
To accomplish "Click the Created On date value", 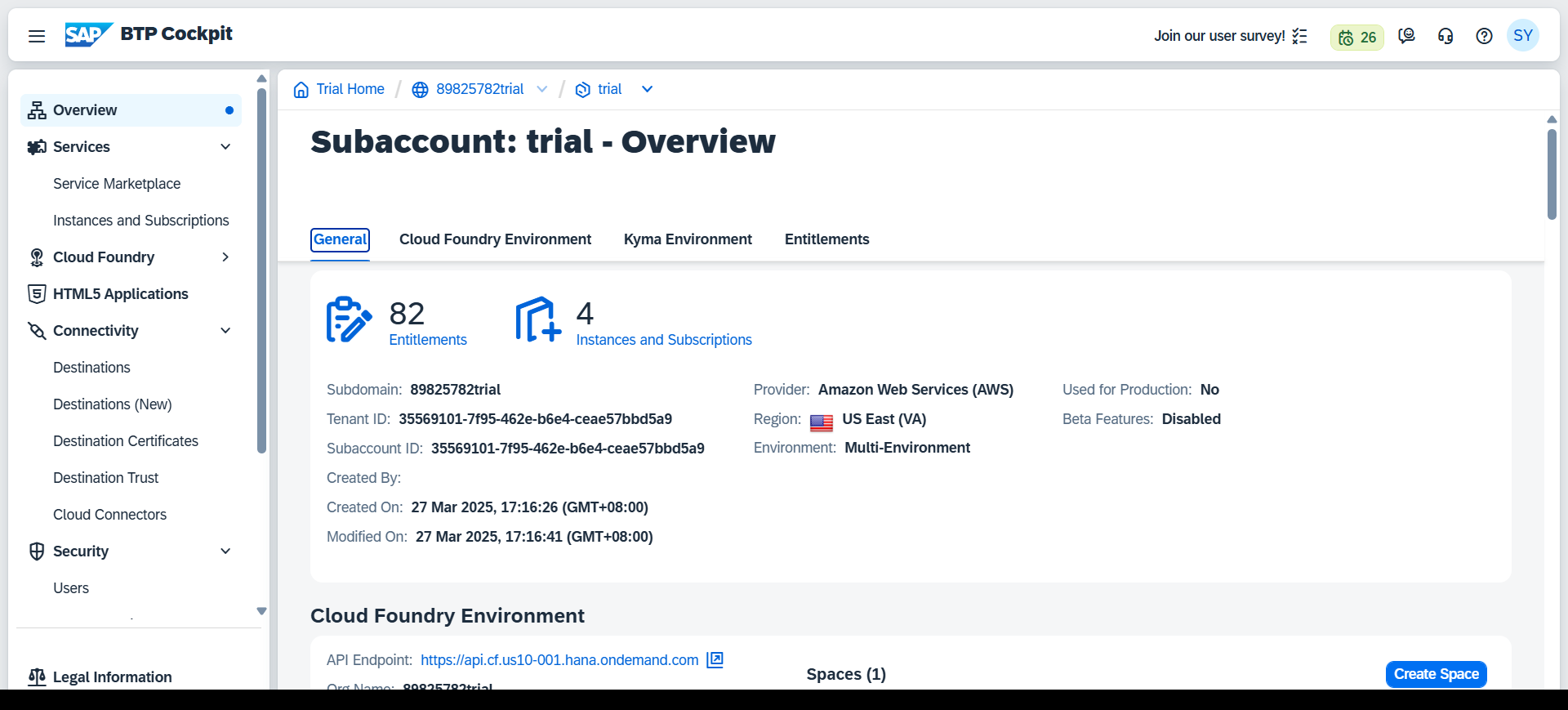I will (530, 507).
